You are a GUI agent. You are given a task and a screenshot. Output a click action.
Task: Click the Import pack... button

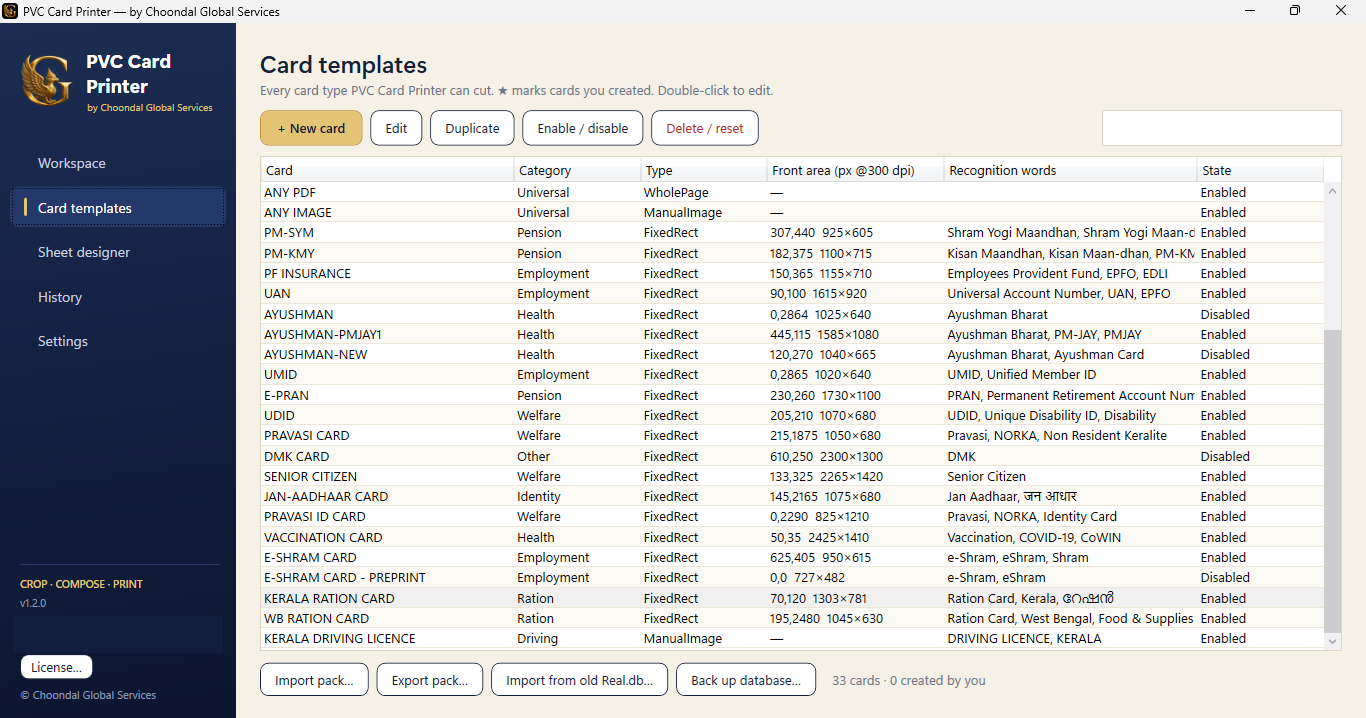314,680
